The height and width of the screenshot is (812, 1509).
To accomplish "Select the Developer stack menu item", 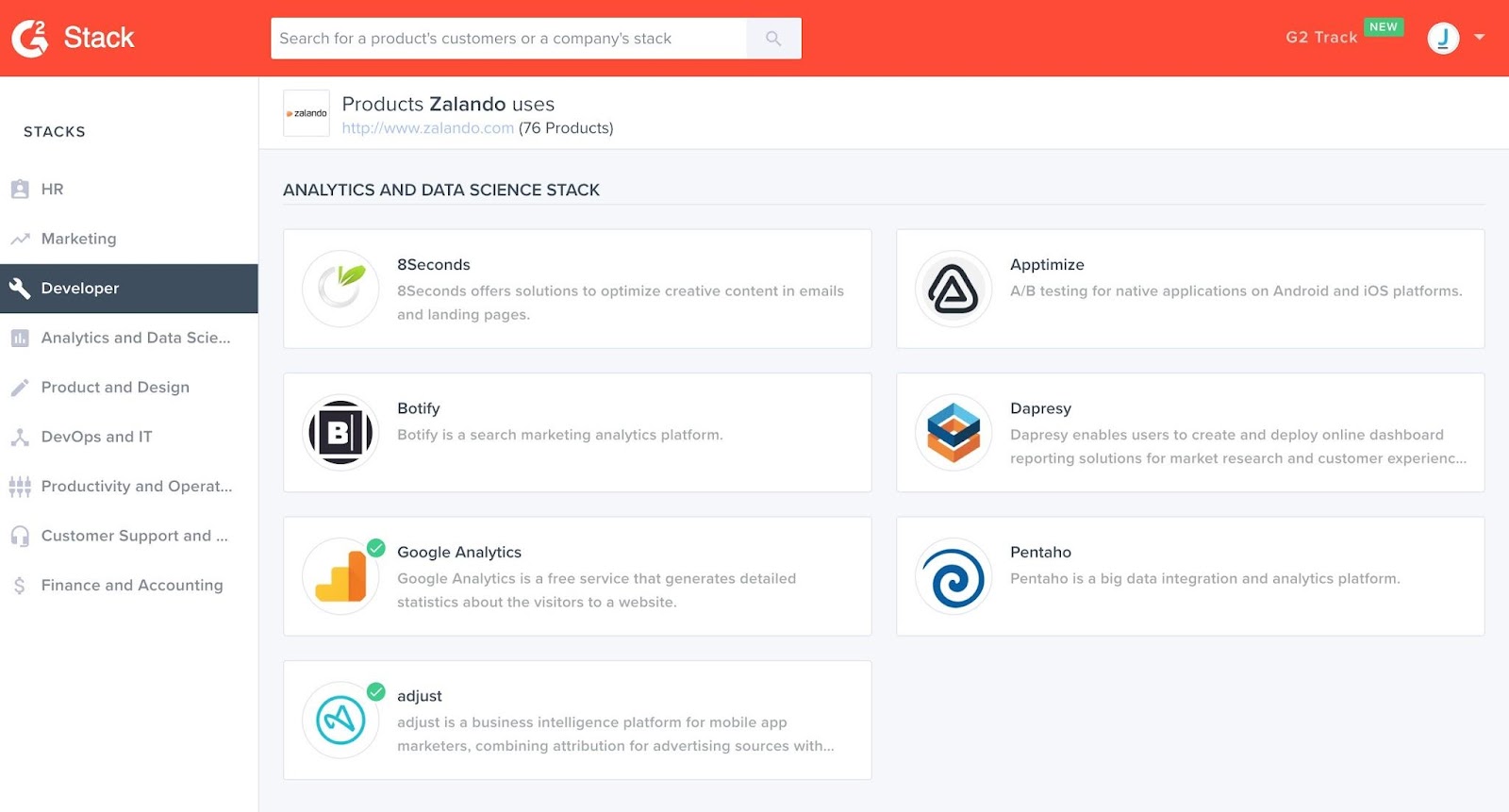I will (x=129, y=289).
